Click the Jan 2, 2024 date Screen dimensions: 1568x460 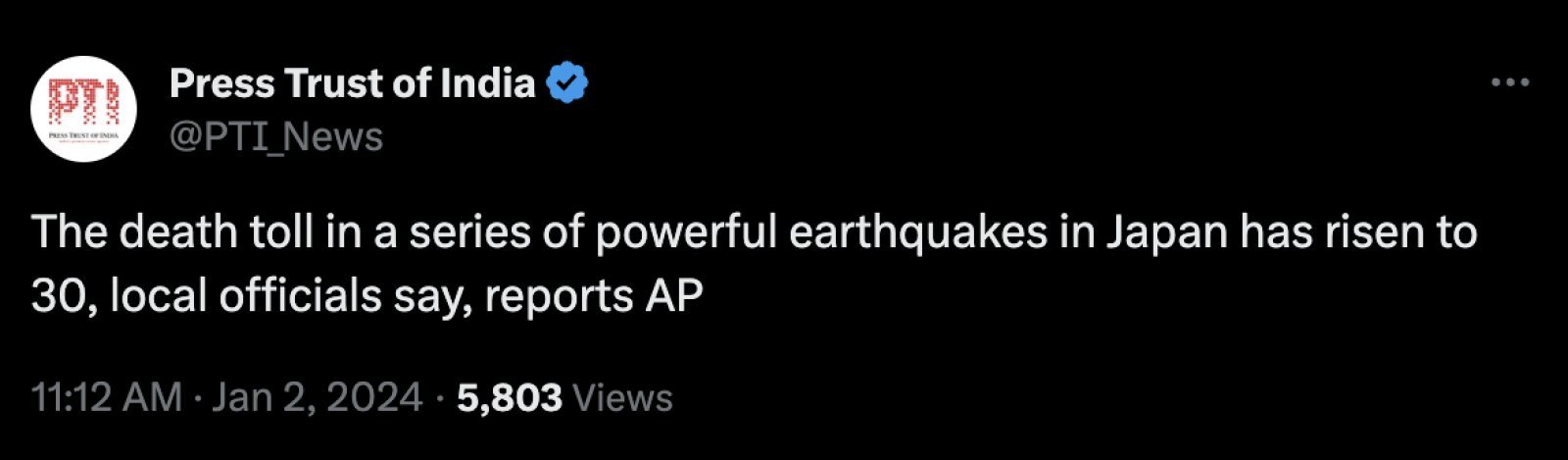[318, 397]
